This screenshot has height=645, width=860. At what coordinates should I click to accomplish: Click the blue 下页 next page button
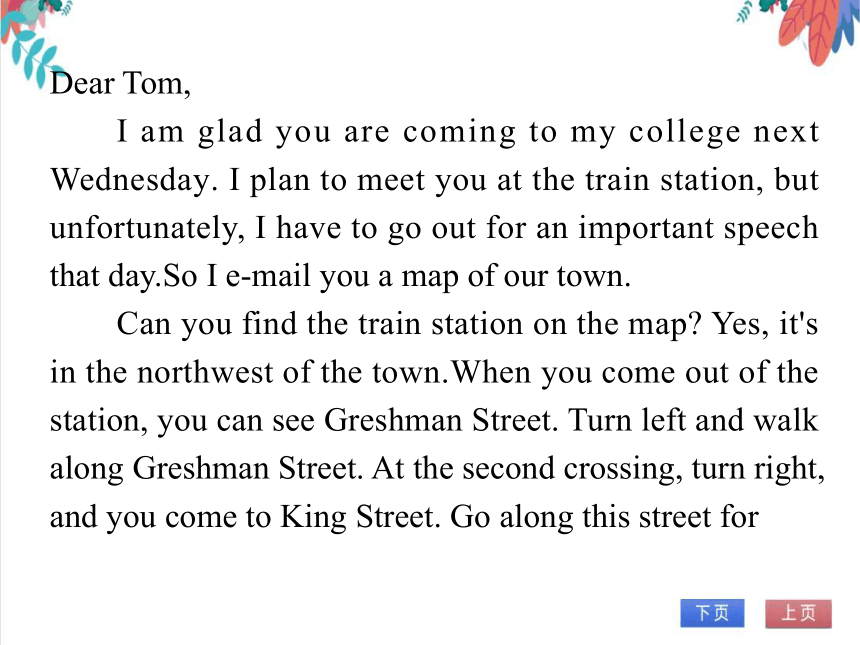(712, 613)
